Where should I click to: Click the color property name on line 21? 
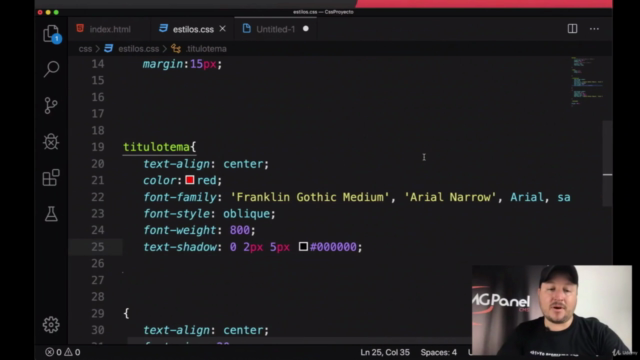[x=160, y=180]
